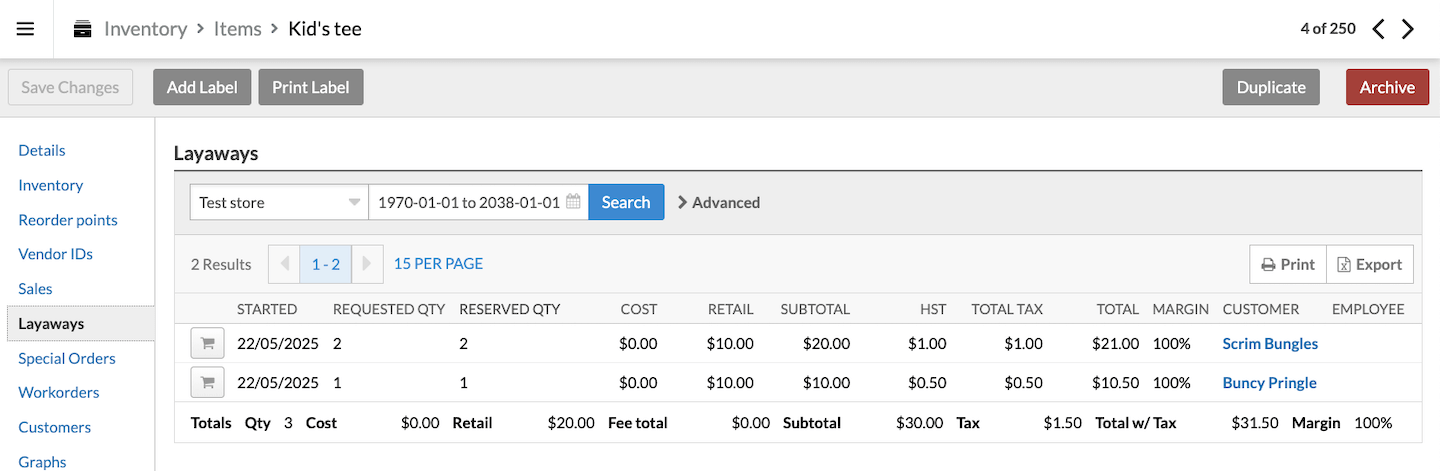The width and height of the screenshot is (1440, 471).
Task: Open the Inventory sidebar tab
Action: [x=50, y=185]
